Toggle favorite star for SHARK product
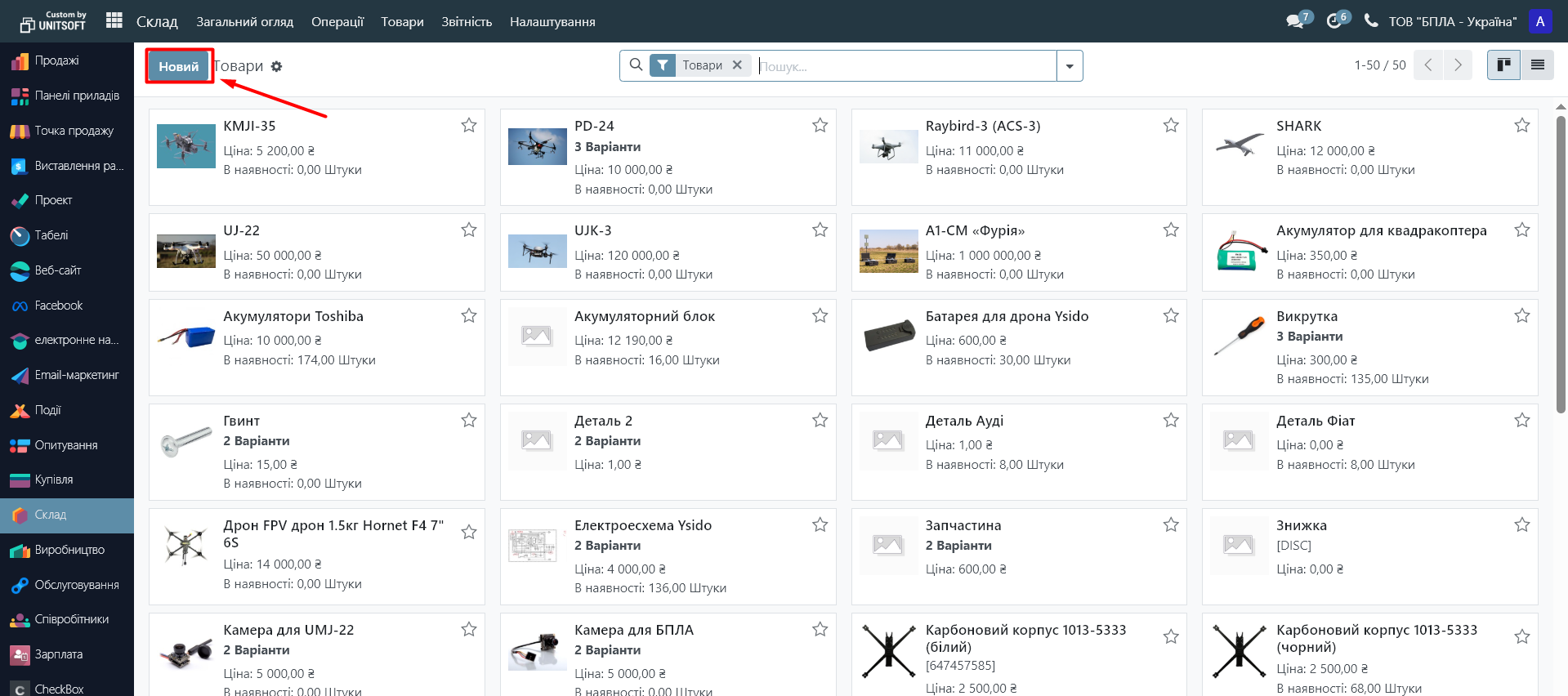Screen dimensions: 1568x696 point(1521,125)
